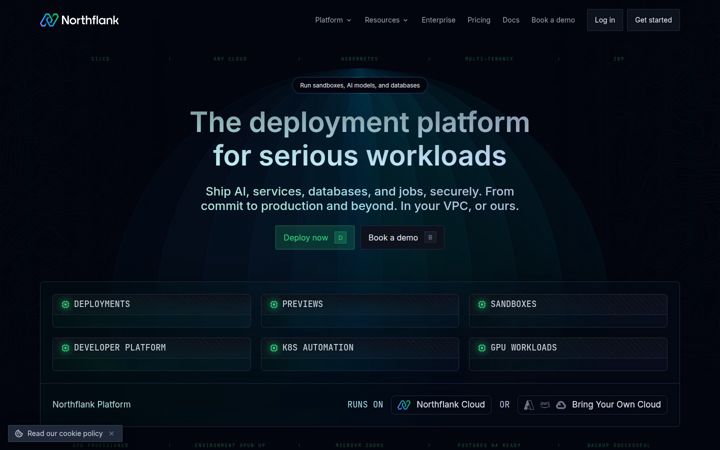Image resolution: width=720 pixels, height=450 pixels.
Task: Select the DEVELOPER PLATFORM card
Action: 152,354
